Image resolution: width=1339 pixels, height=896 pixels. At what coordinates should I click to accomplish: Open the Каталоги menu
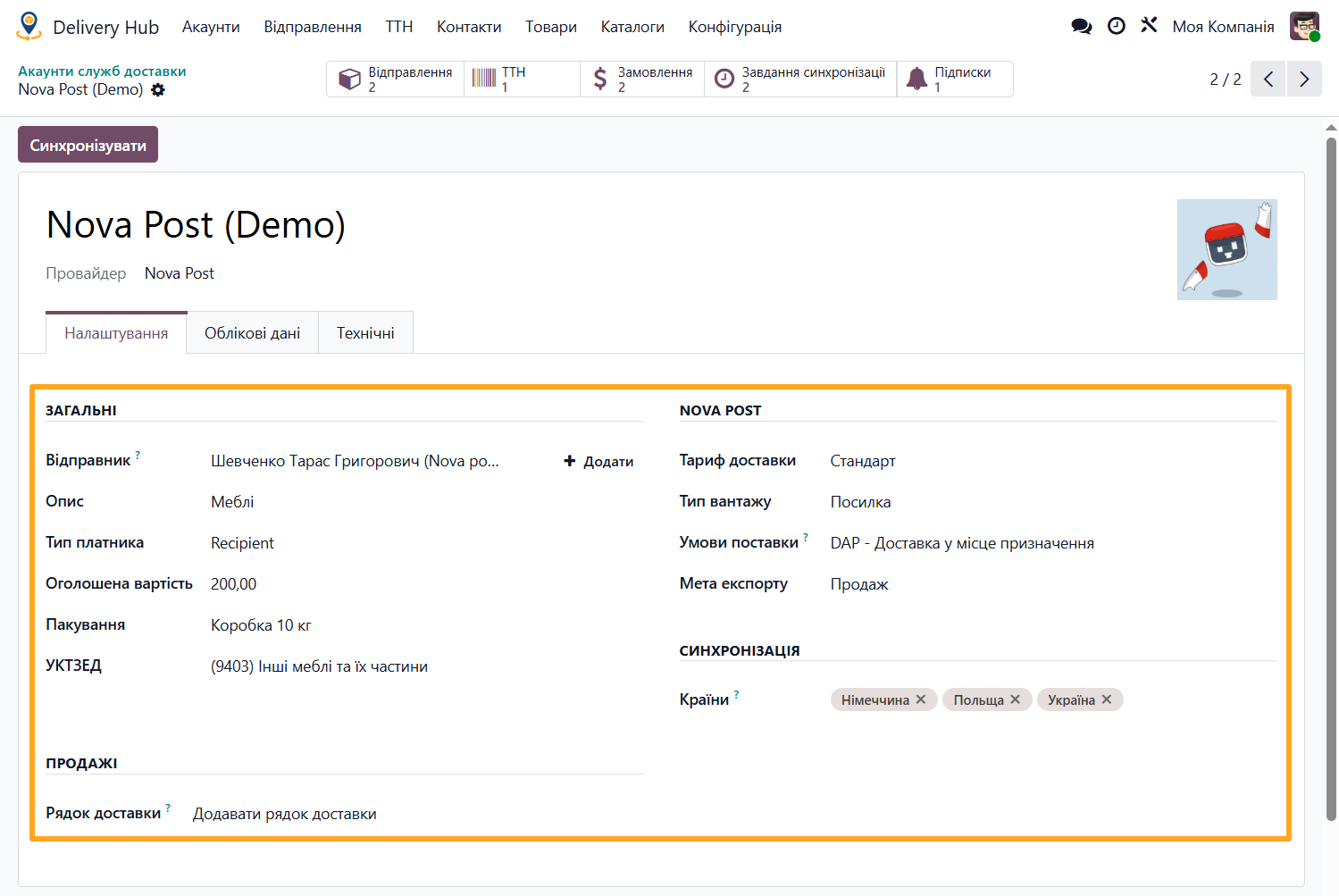point(632,27)
